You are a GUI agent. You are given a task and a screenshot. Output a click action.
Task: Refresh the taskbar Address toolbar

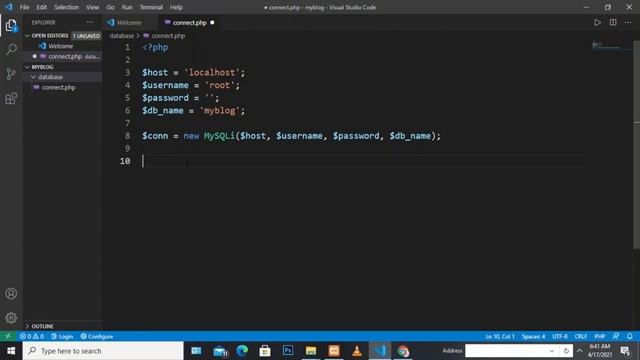click(x=566, y=351)
